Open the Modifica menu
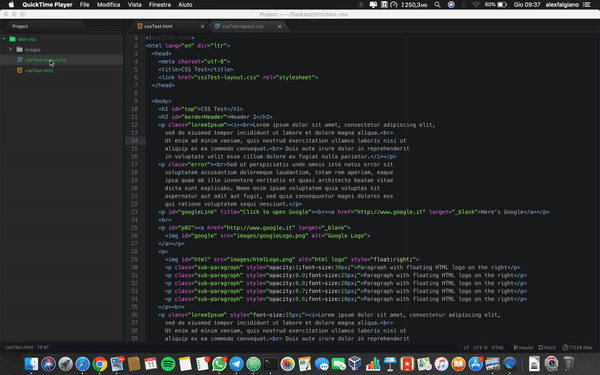The width and height of the screenshot is (600, 375). click(108, 5)
